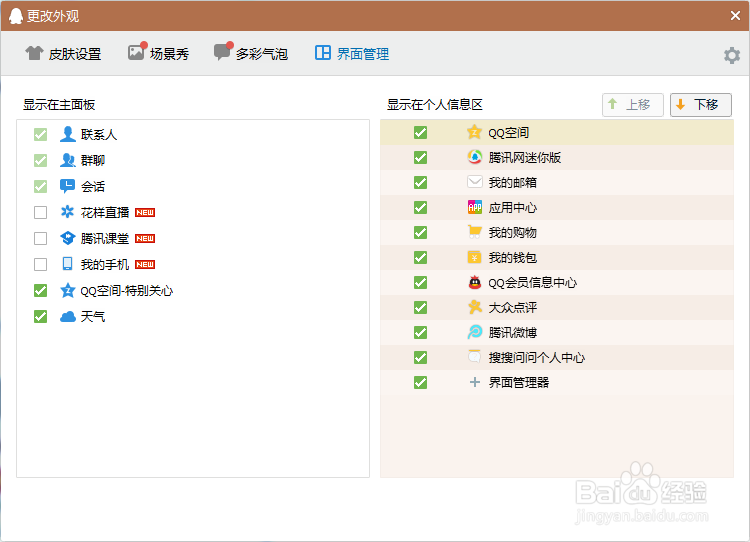Select the 界面管理 tab
This screenshot has width=750, height=542.
point(352,54)
